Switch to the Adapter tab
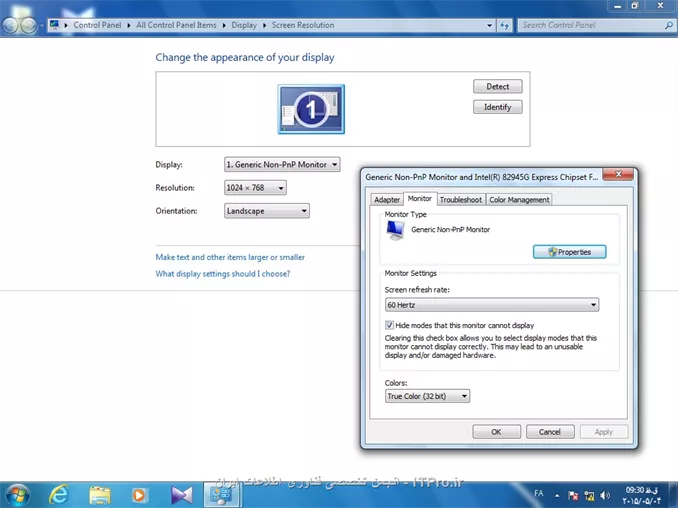678x508 pixels. (x=387, y=200)
